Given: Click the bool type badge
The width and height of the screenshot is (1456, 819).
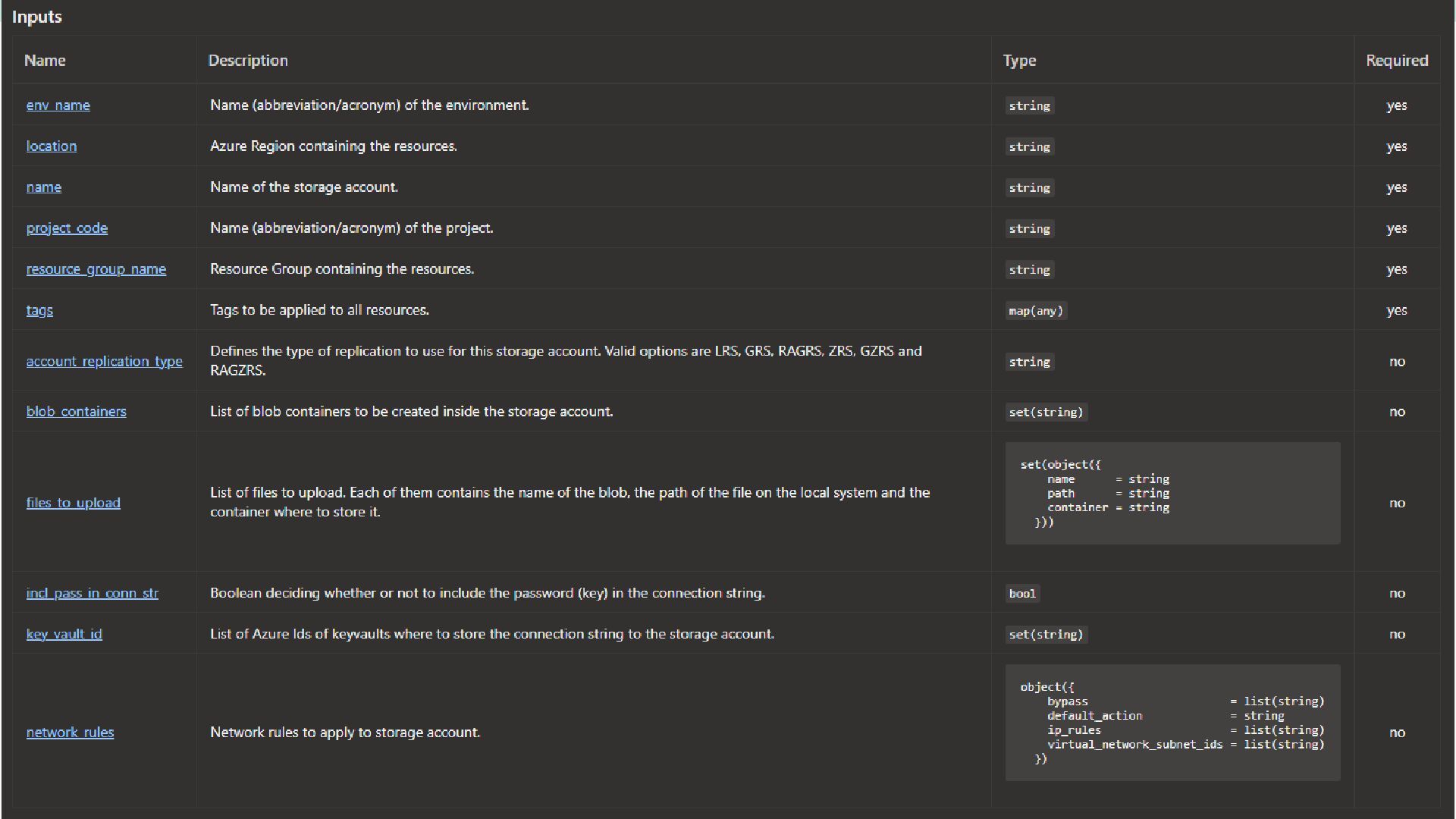Looking at the screenshot, I should point(1022,594).
